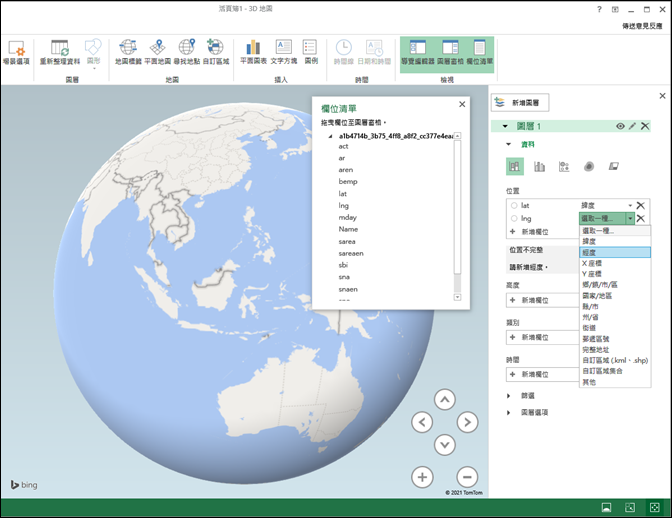Switch to 平面地圖 (Flat Map)
Viewport: 672px width, 518px height.
coord(157,52)
